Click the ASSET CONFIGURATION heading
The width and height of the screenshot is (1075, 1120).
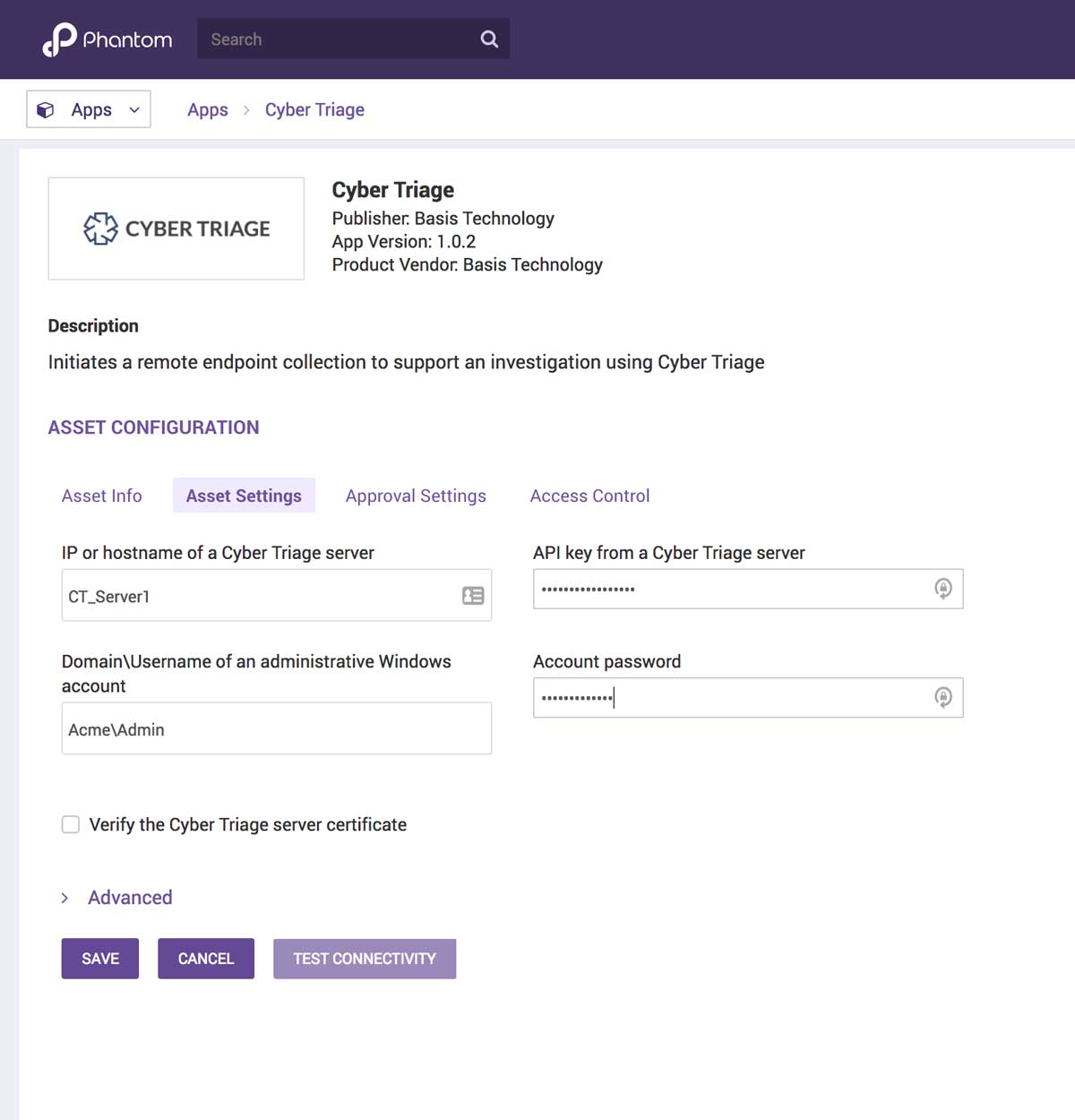click(153, 427)
